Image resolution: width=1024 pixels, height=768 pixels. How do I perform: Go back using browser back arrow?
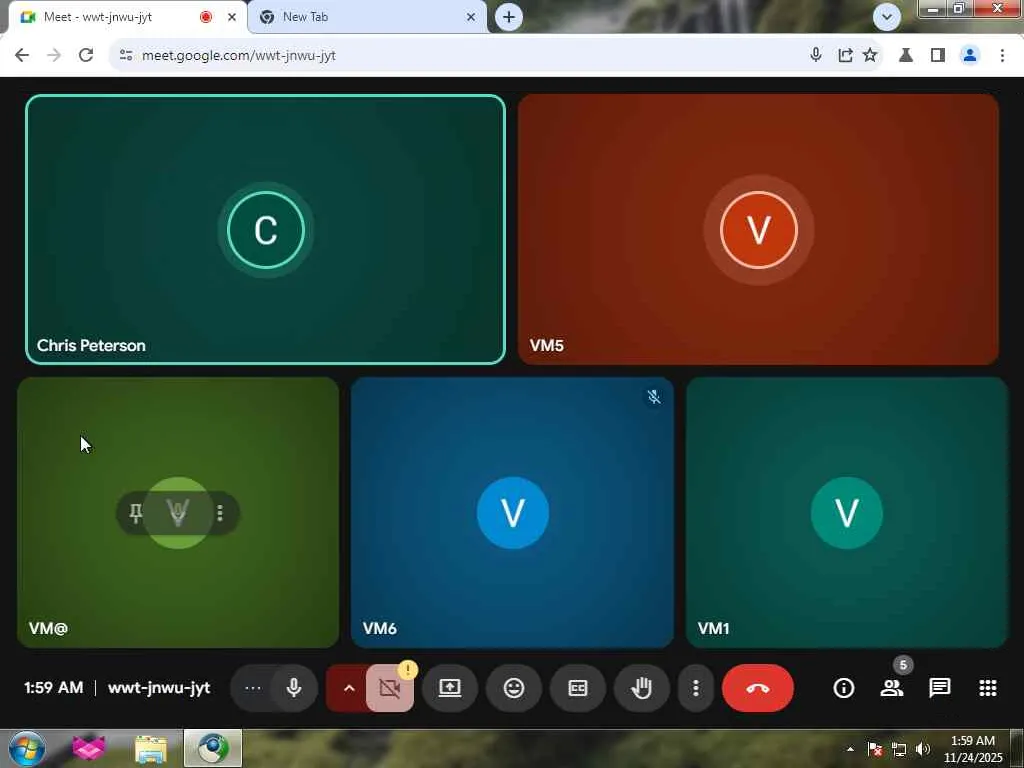tap(22, 55)
